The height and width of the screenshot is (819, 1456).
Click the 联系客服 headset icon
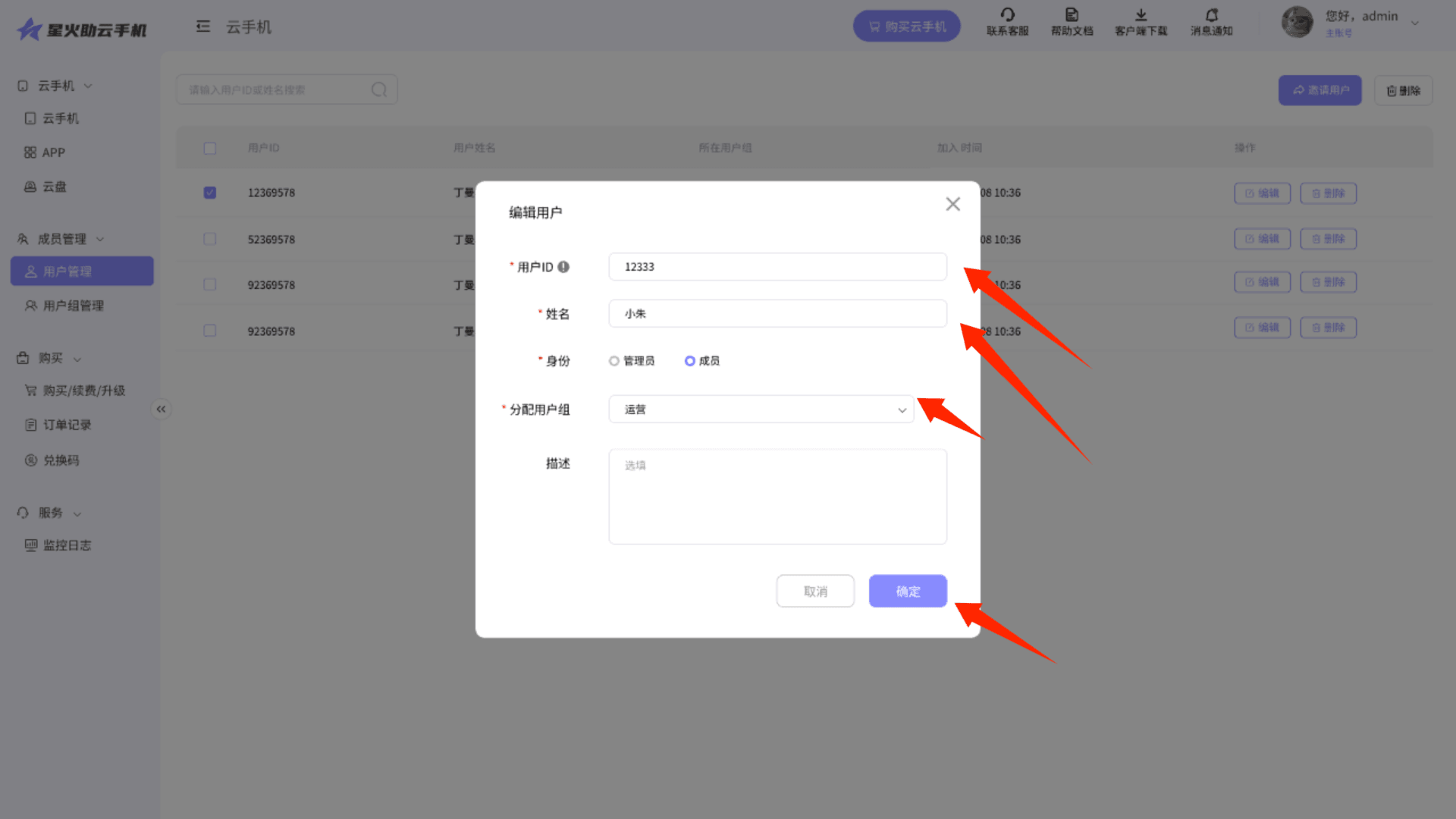1007,15
